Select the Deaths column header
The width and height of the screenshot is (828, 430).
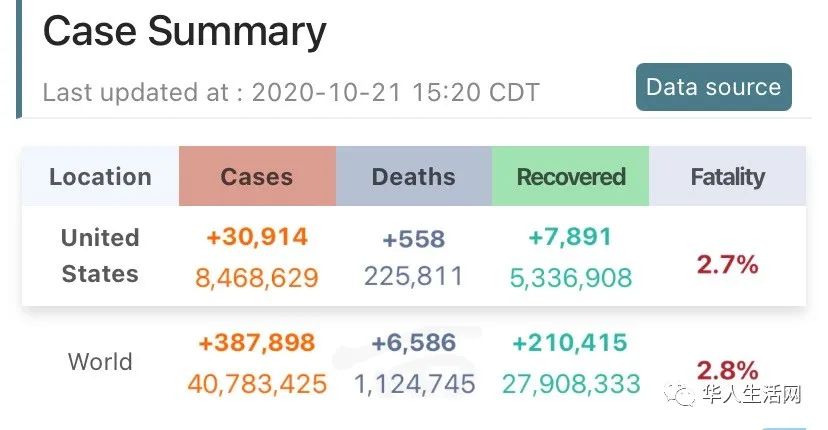[413, 176]
